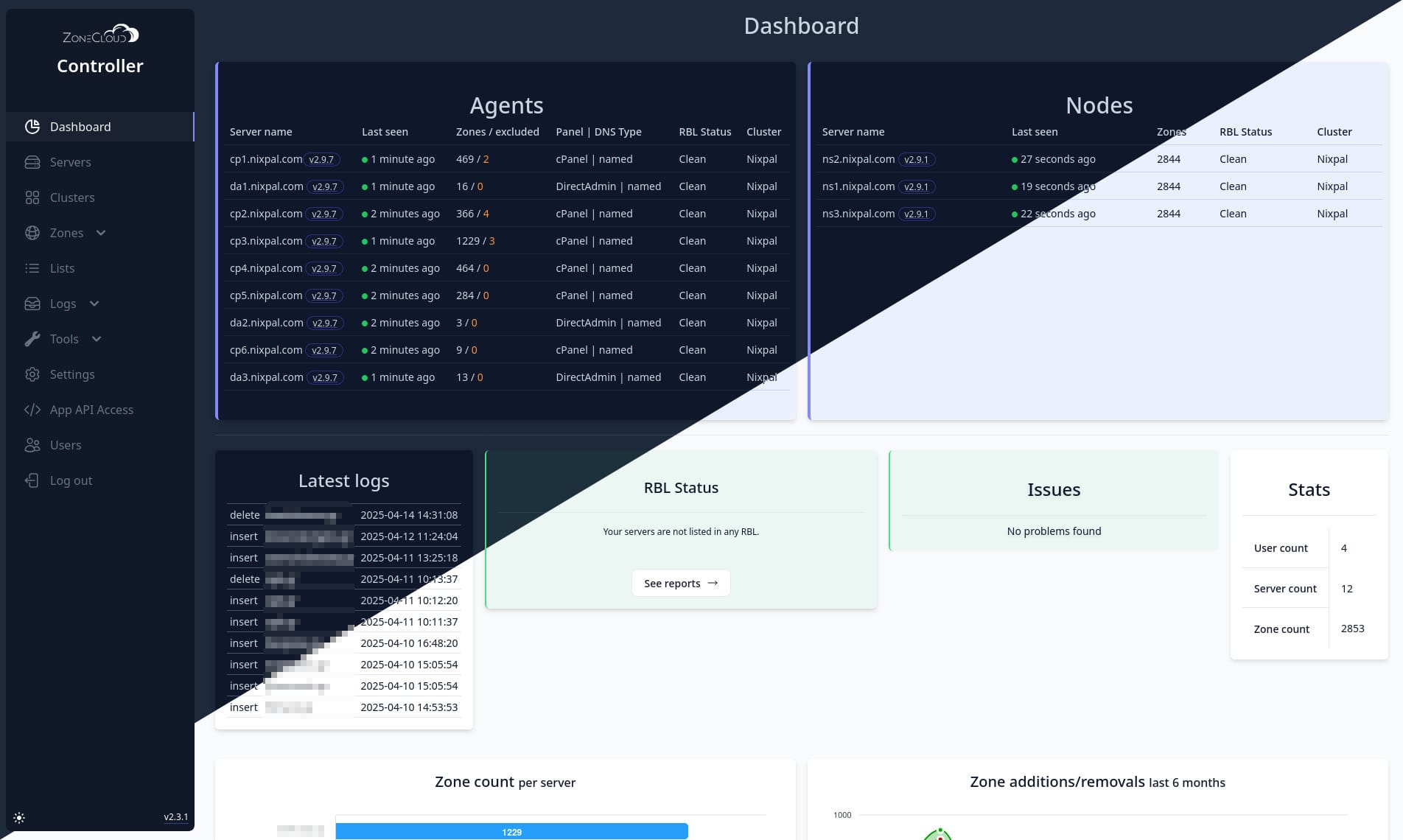This screenshot has width=1403, height=840.
Task: Click the Clusters grid icon
Action: [32, 197]
